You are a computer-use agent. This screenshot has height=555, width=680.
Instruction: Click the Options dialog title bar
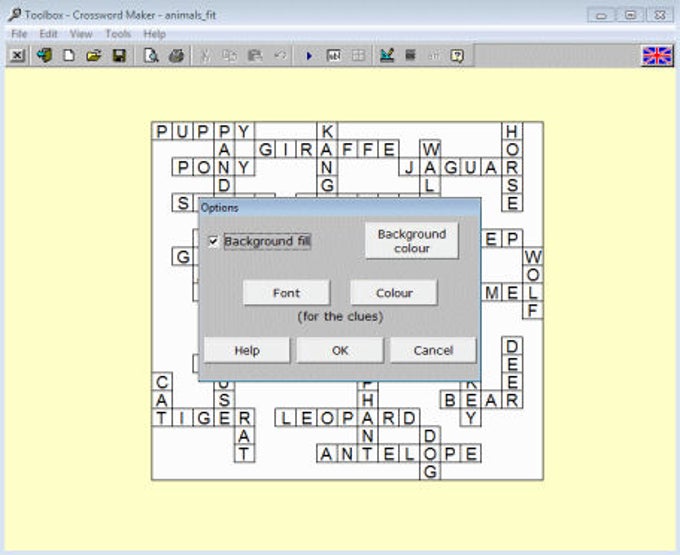pos(340,208)
